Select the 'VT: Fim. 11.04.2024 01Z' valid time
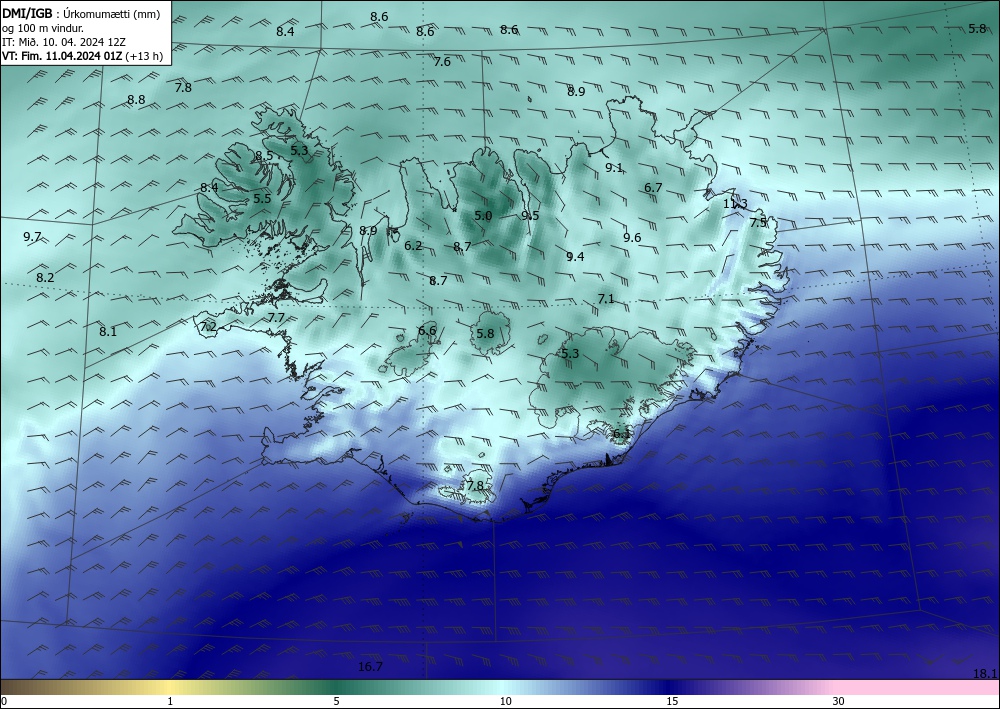The image size is (1000, 709). (62, 56)
